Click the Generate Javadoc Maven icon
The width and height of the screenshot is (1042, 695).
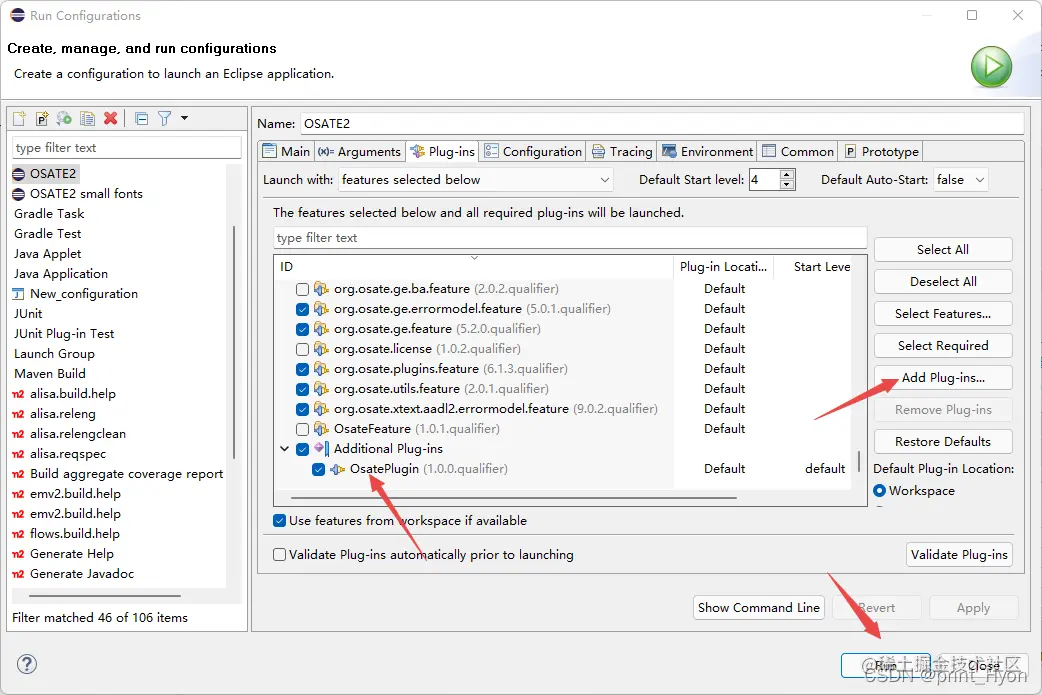pos(19,574)
